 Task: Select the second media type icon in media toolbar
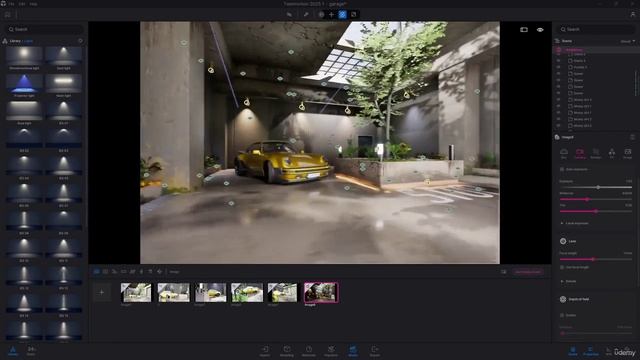pos(106,271)
